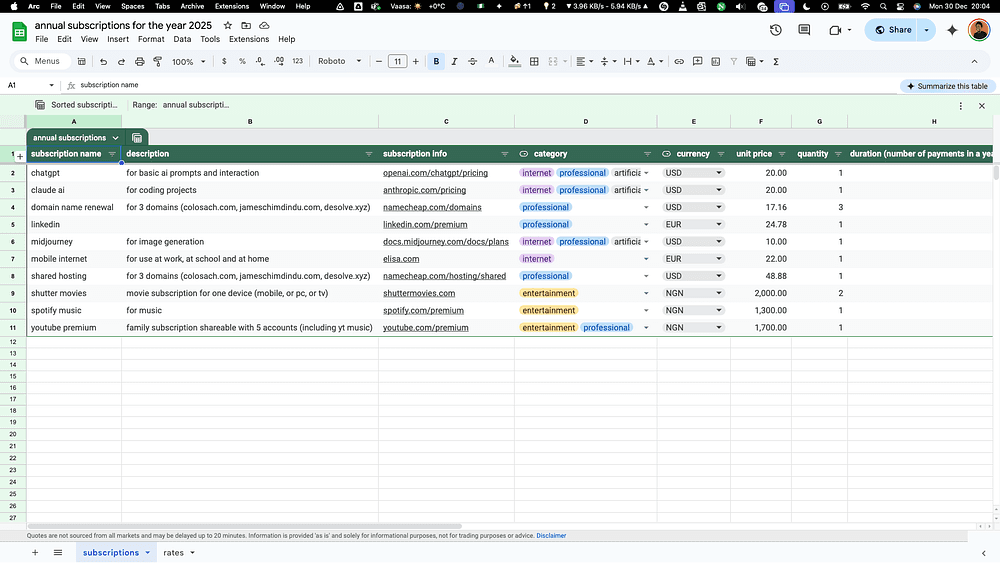Open currency dropdown for chatgpt row

719,173
